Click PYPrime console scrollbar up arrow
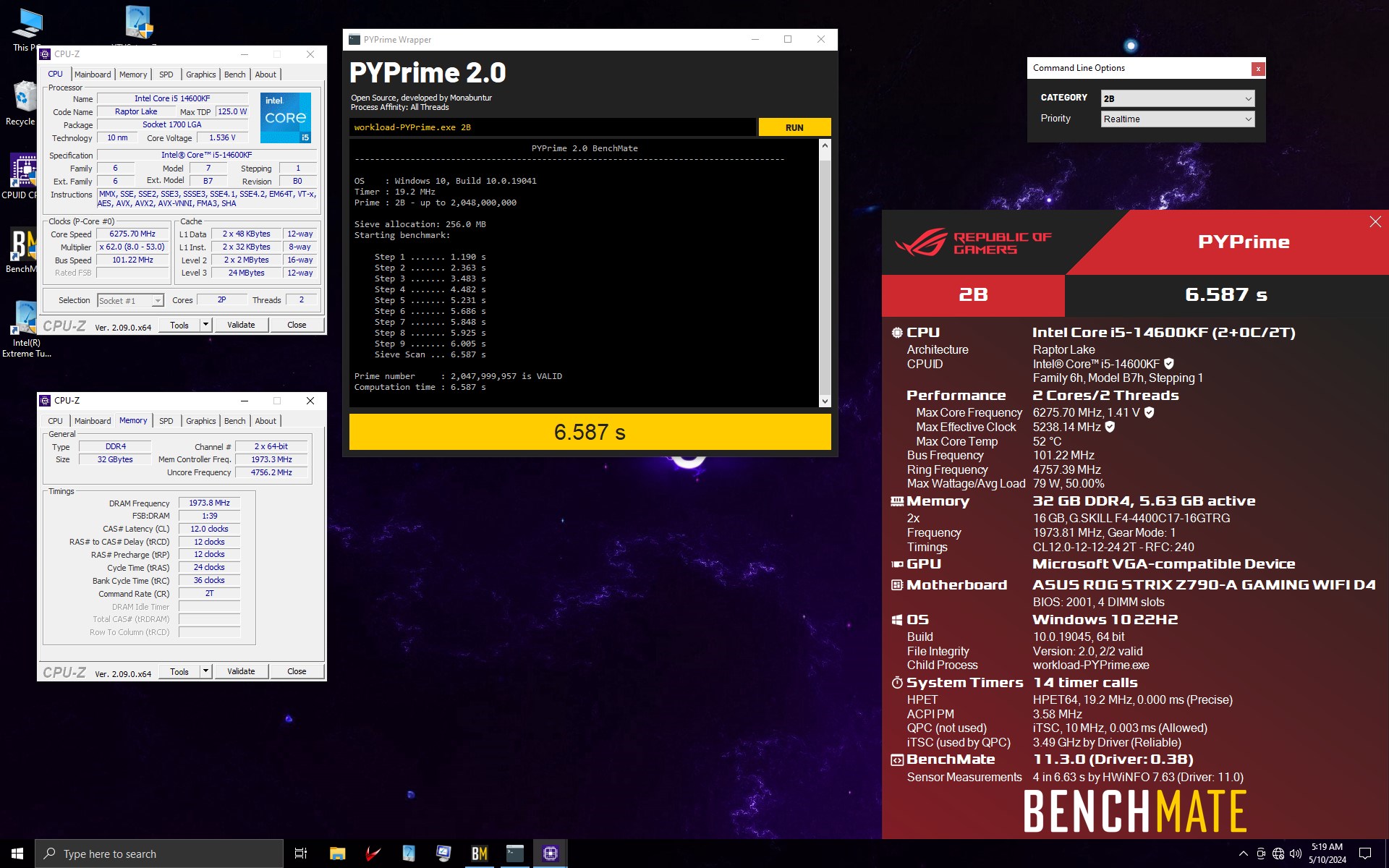 tap(825, 145)
